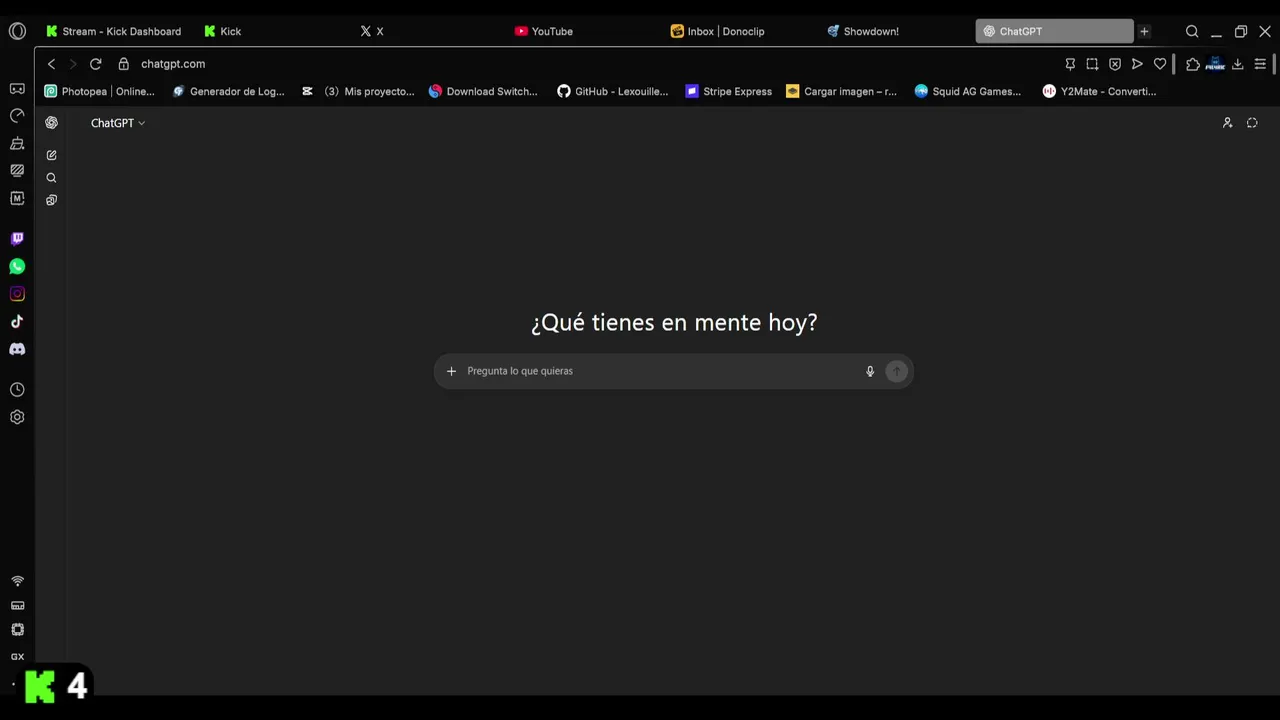1280x720 pixels.
Task: Open the Y2Mate - Converti... bookmark
Action: click(x=1099, y=91)
